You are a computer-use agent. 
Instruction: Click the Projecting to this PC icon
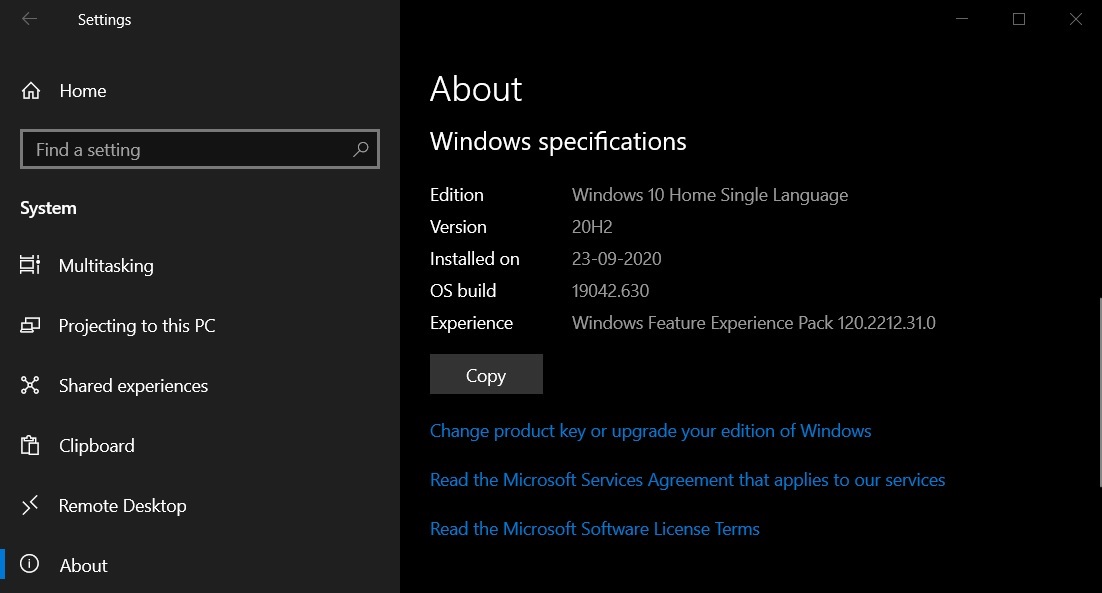click(x=30, y=326)
